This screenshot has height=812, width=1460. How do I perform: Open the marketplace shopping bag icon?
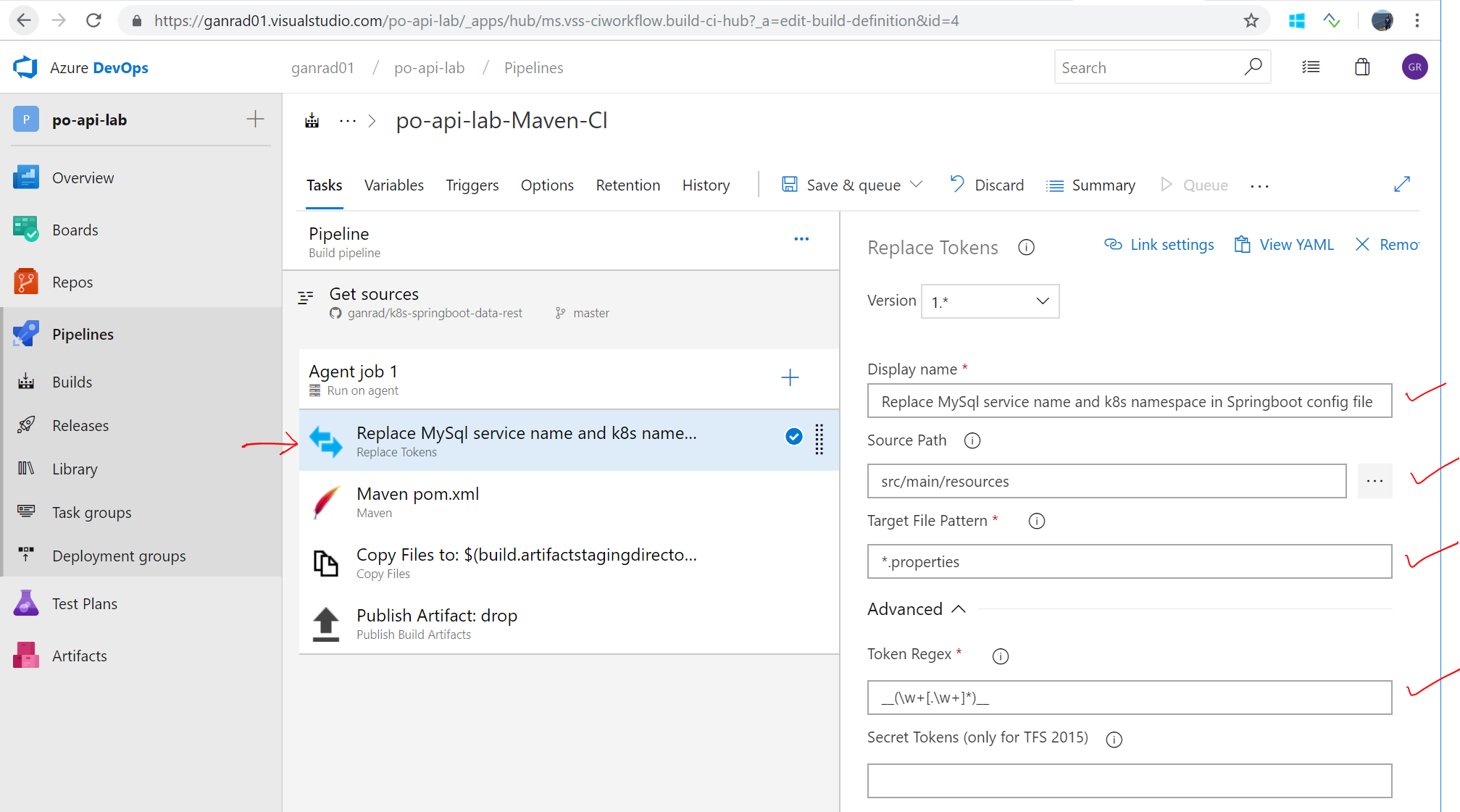click(1362, 67)
